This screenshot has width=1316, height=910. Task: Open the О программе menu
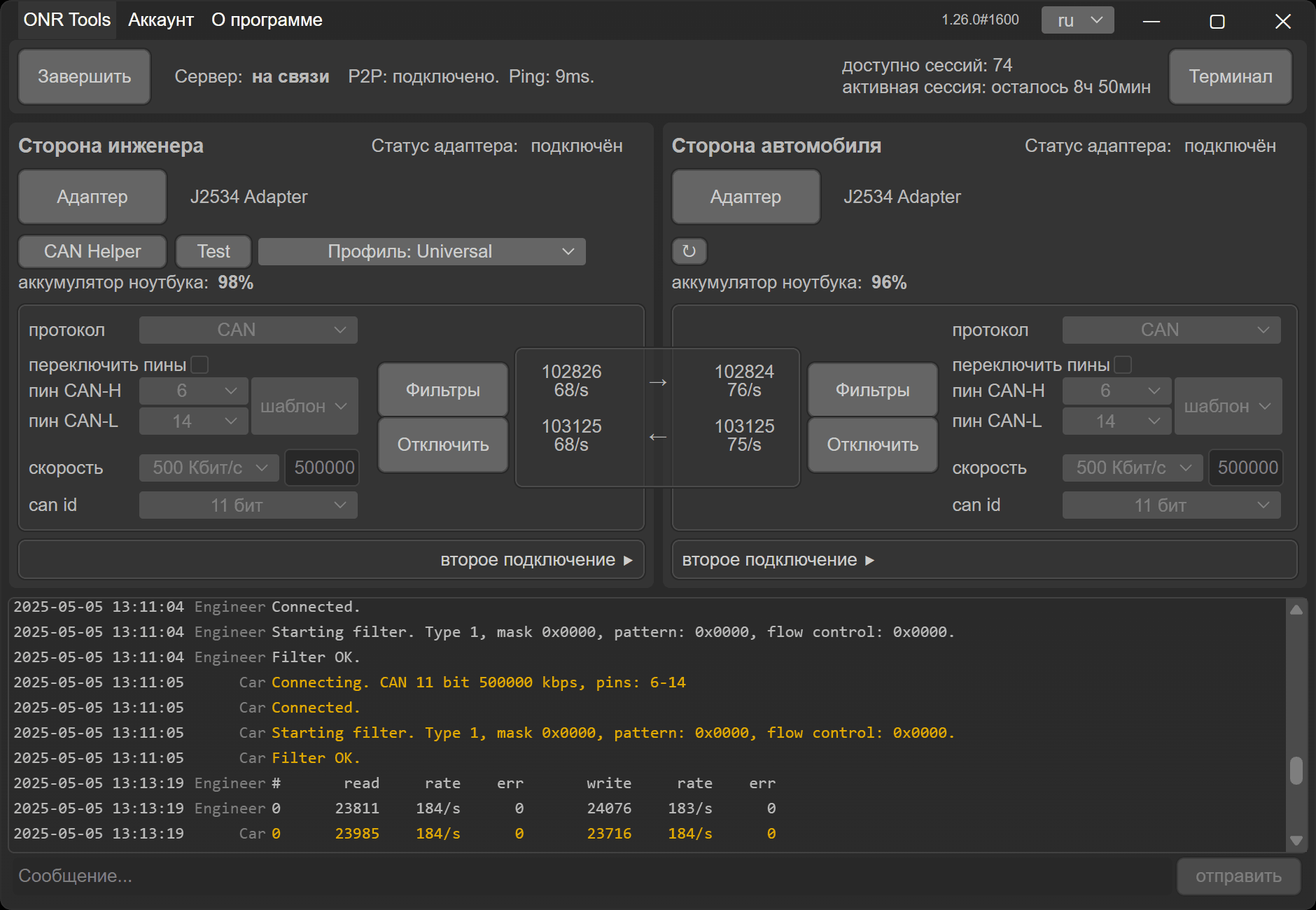coord(267,20)
